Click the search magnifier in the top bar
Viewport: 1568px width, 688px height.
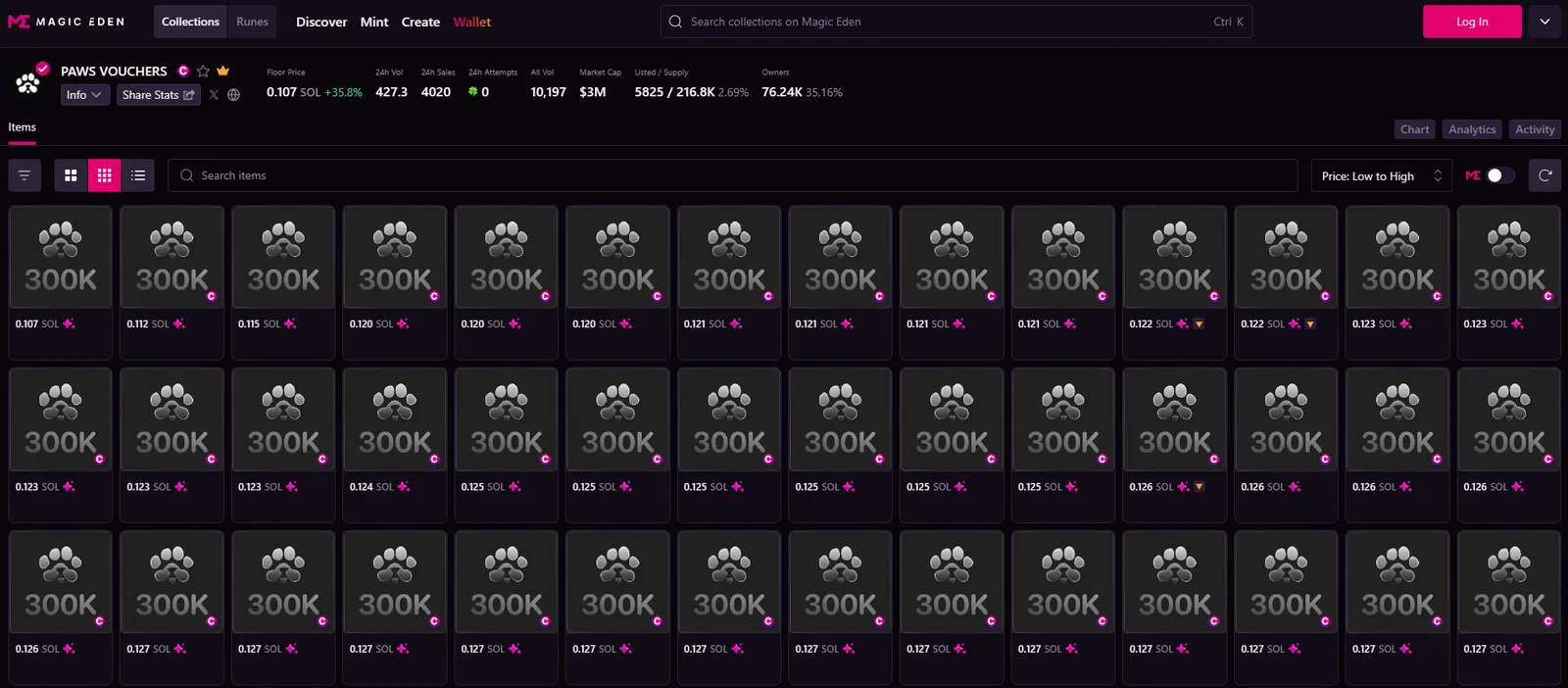[x=675, y=22]
